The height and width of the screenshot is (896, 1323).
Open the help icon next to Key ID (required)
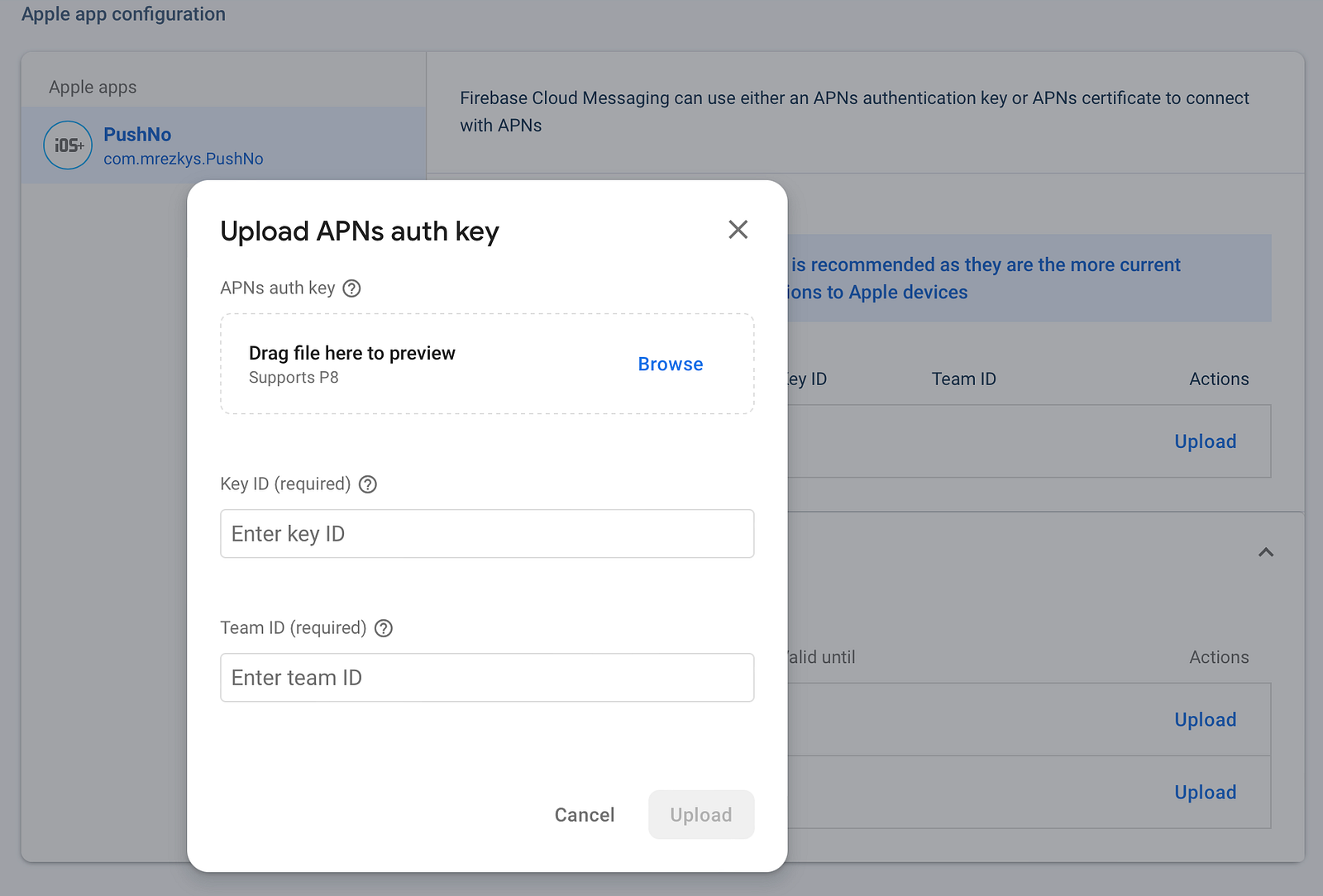pyautogui.click(x=368, y=484)
